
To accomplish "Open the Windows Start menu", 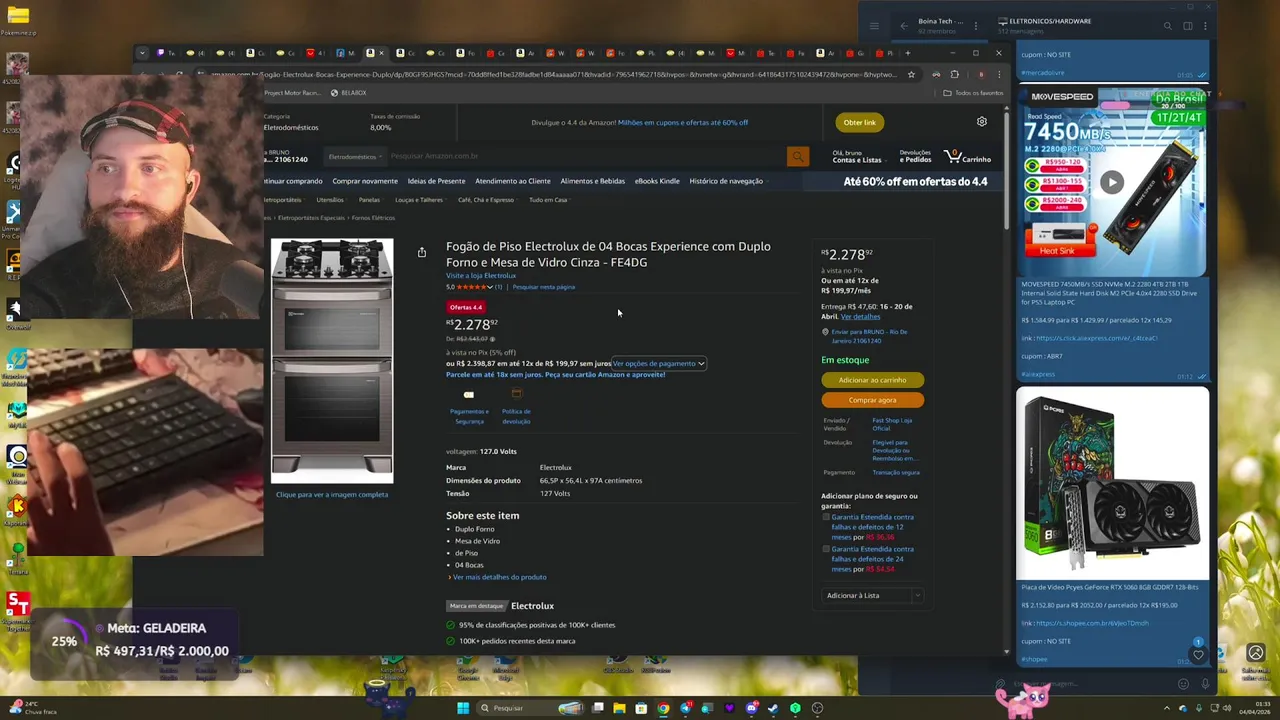I will point(463,708).
